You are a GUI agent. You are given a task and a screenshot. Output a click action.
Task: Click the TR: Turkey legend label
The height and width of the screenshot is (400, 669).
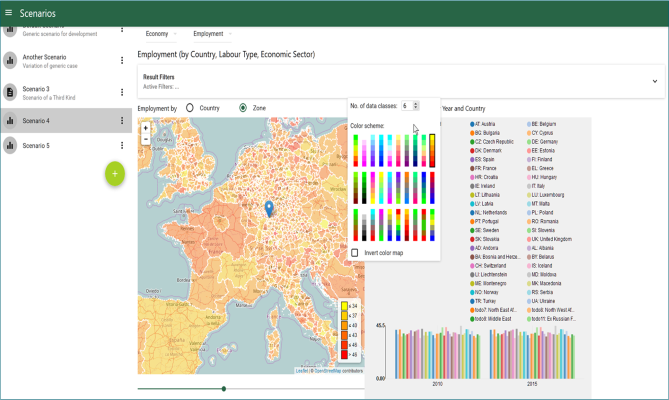[486, 301]
